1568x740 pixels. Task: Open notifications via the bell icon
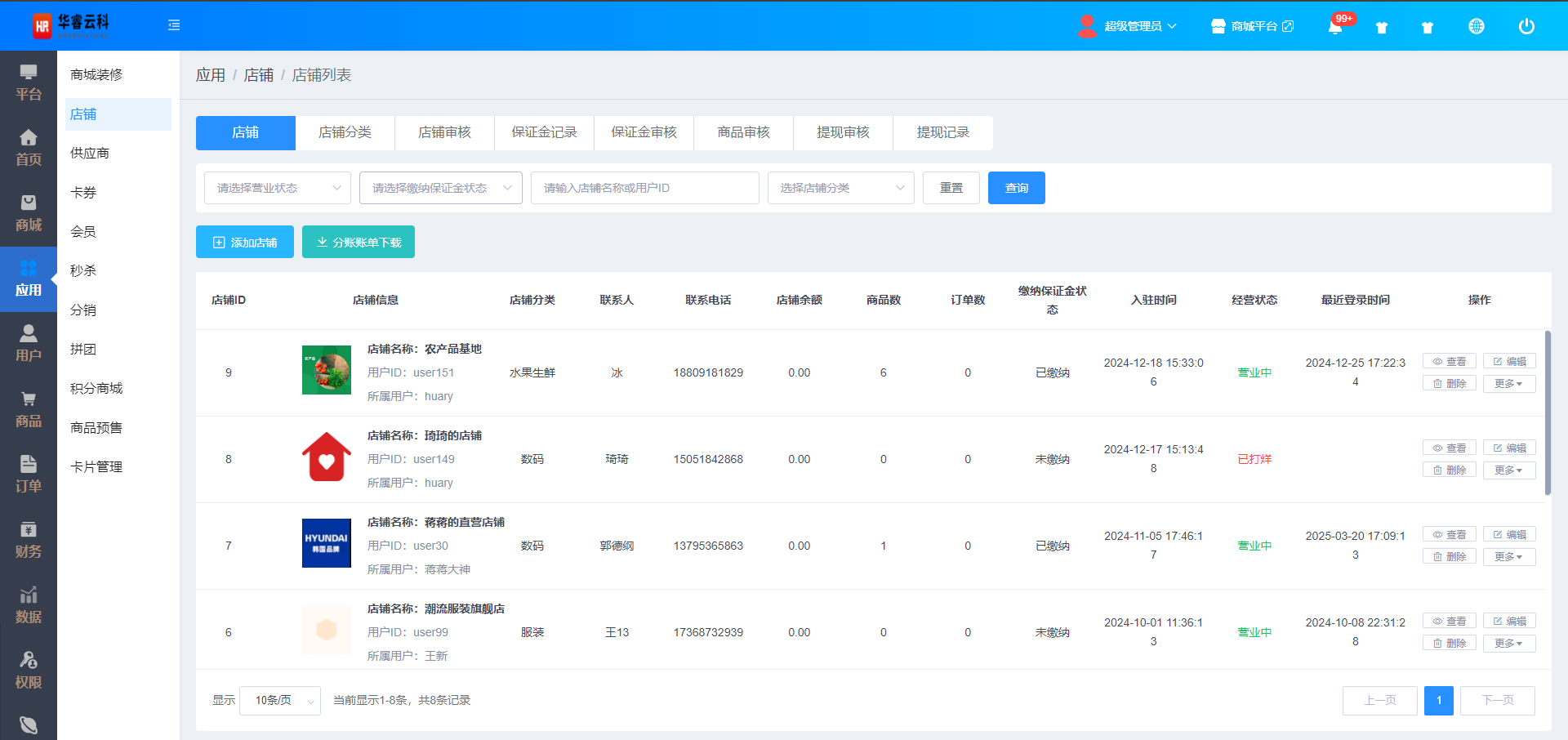pyautogui.click(x=1334, y=27)
